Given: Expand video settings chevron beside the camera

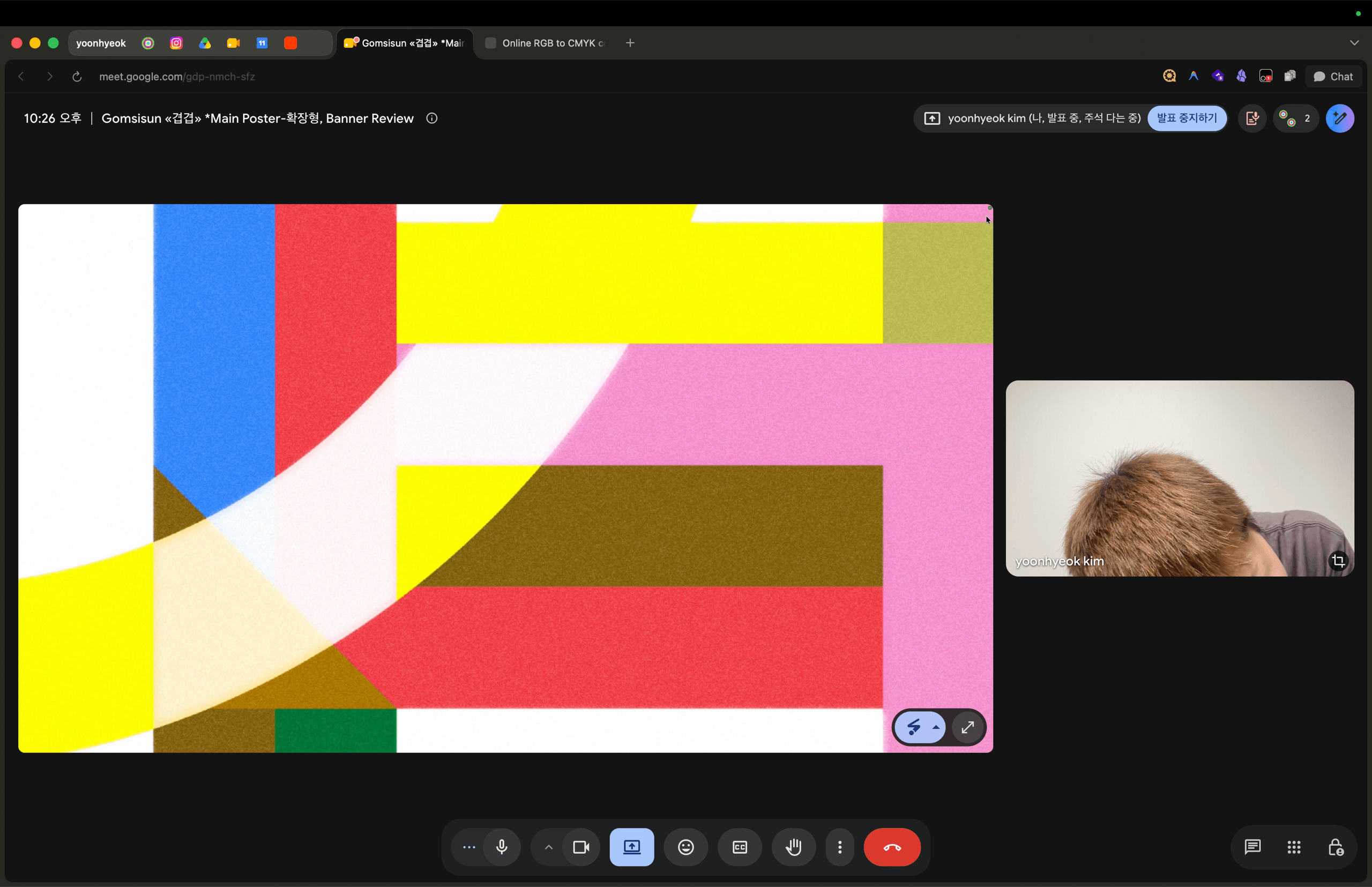Looking at the screenshot, I should point(548,847).
